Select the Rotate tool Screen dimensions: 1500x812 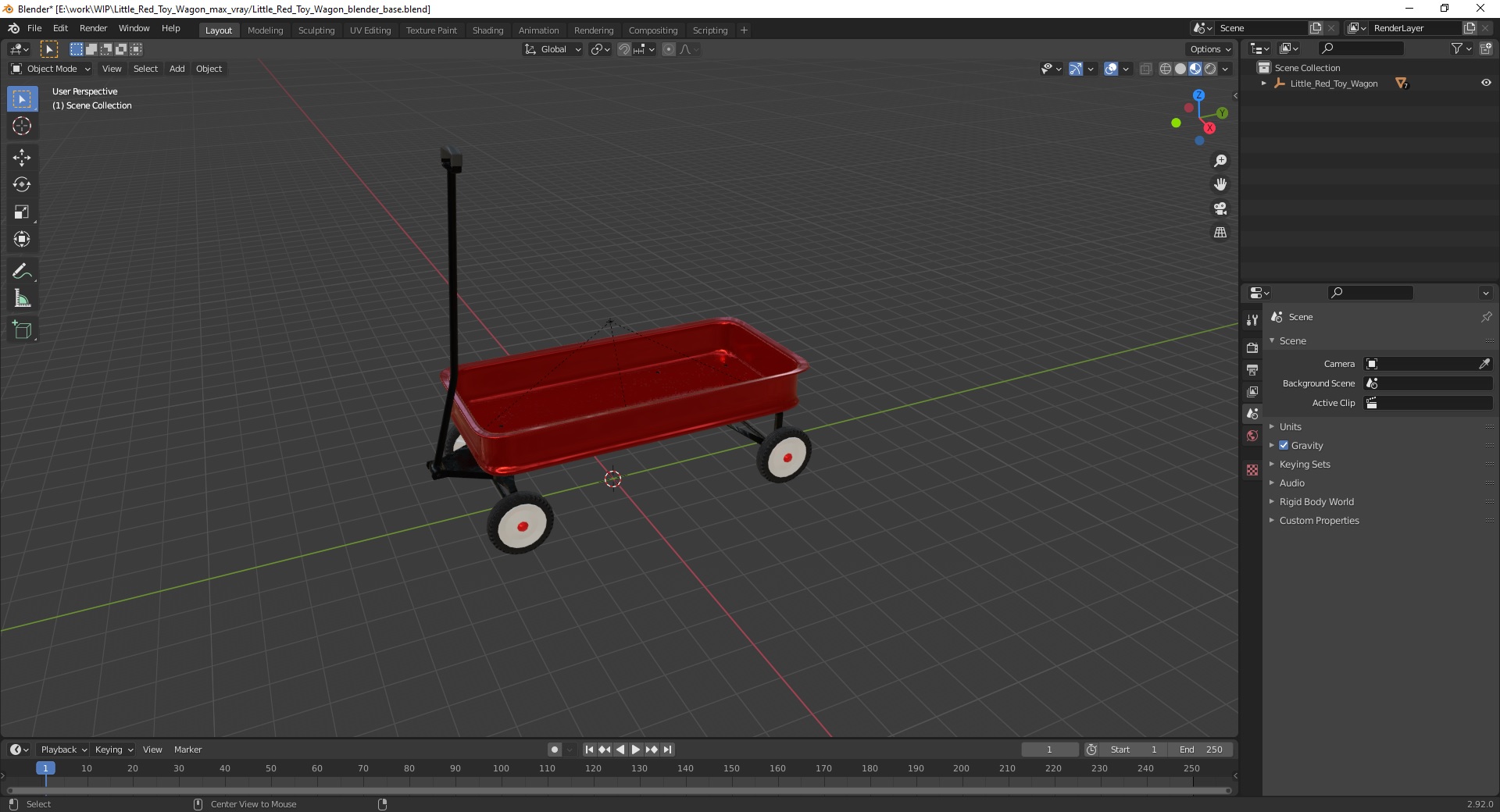(22, 185)
